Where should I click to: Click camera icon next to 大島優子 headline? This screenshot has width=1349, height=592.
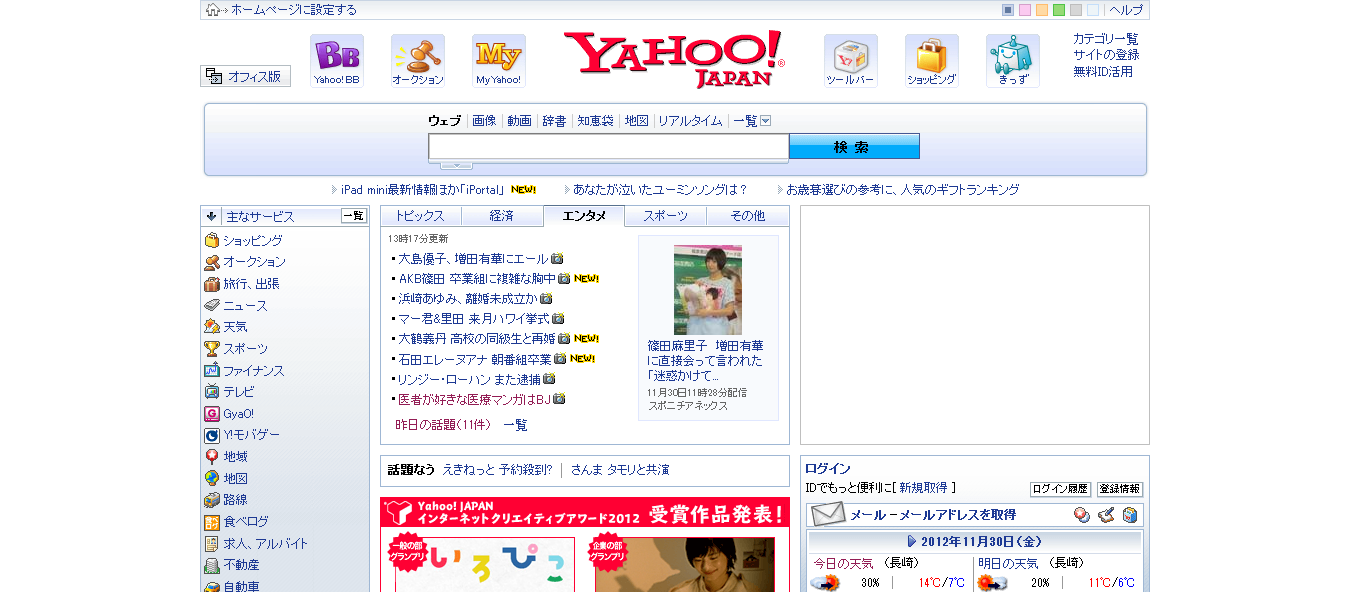[x=557, y=259]
